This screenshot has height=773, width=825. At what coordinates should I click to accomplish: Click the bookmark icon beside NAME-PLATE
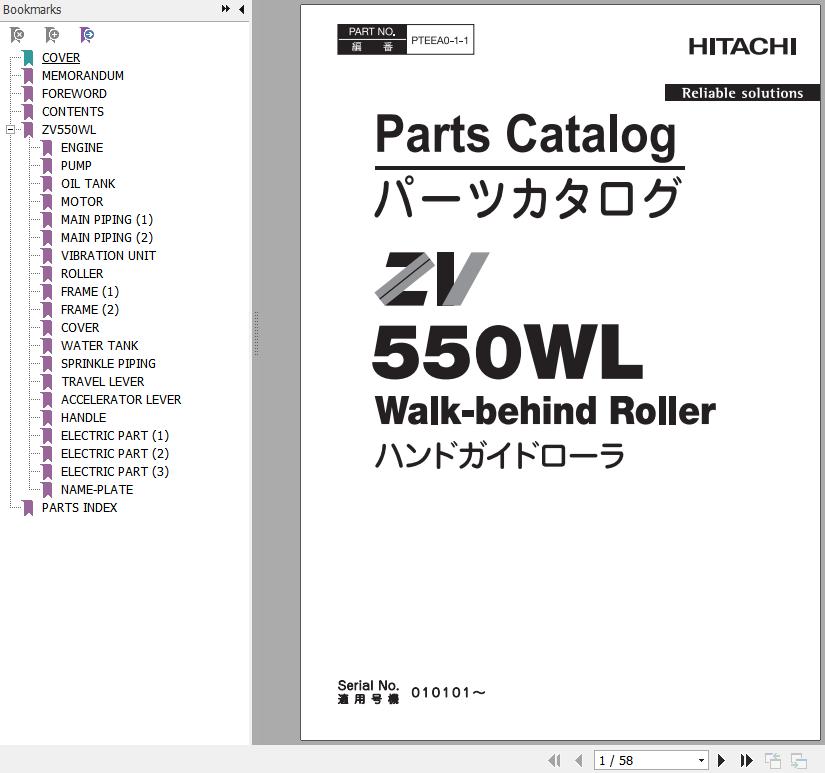click(x=47, y=490)
